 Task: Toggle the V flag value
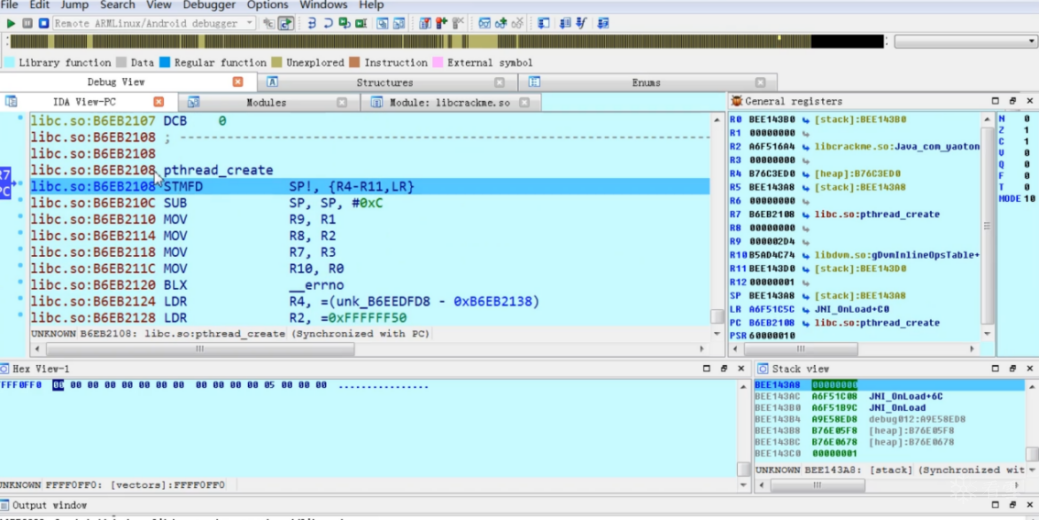1026,153
